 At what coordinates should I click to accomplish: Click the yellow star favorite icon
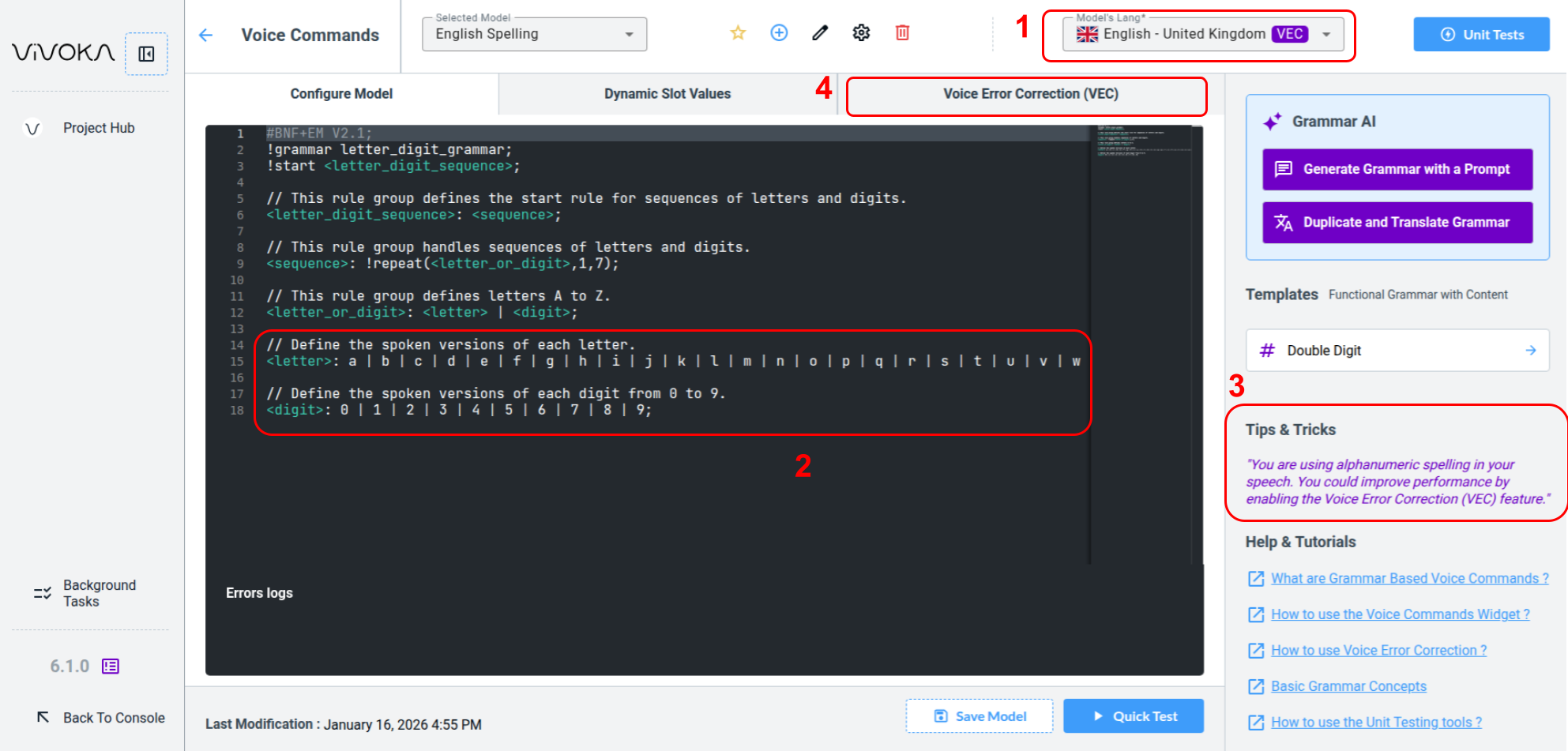pyautogui.click(x=738, y=33)
